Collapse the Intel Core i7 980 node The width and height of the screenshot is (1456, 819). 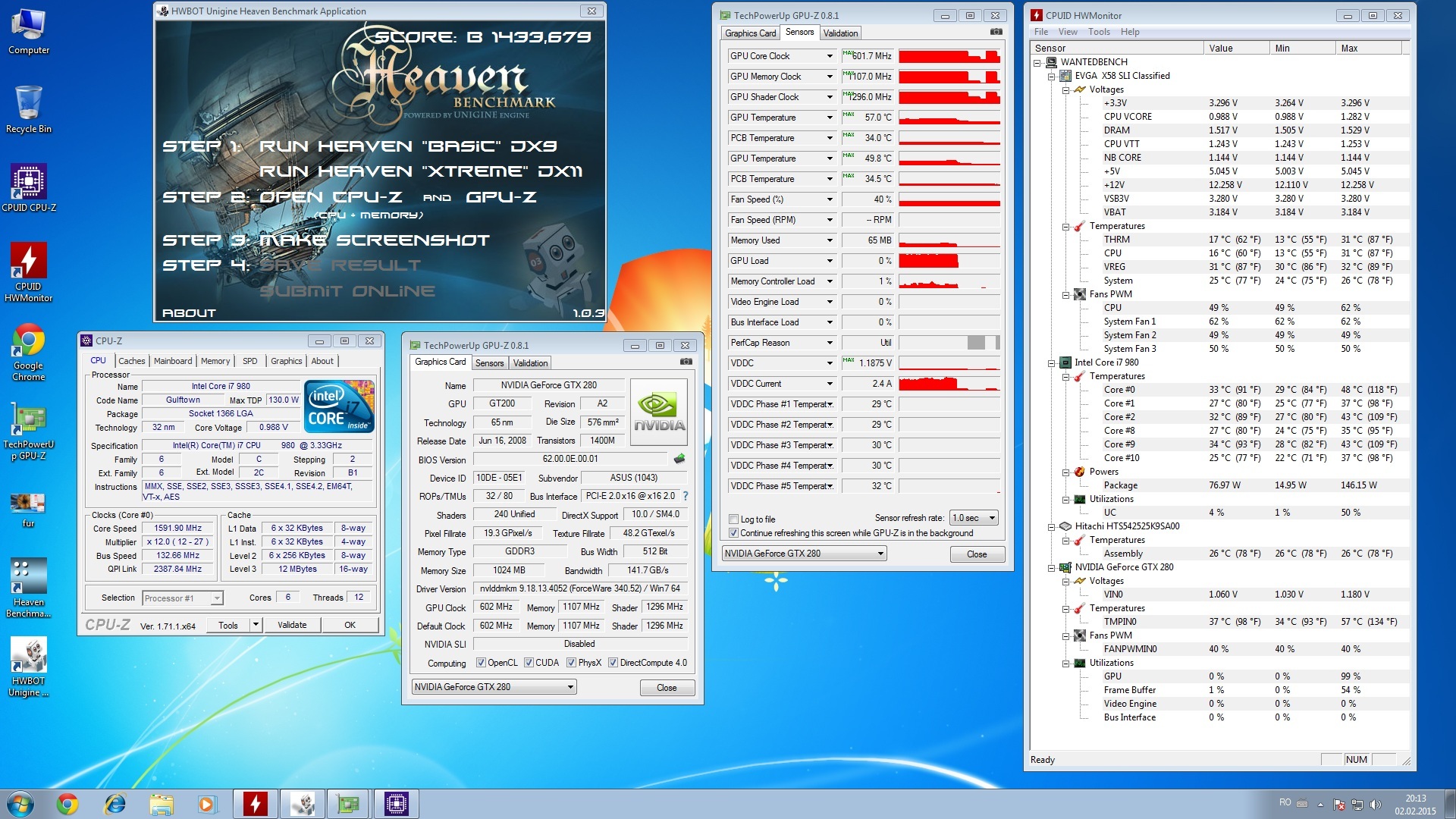click(x=1051, y=363)
